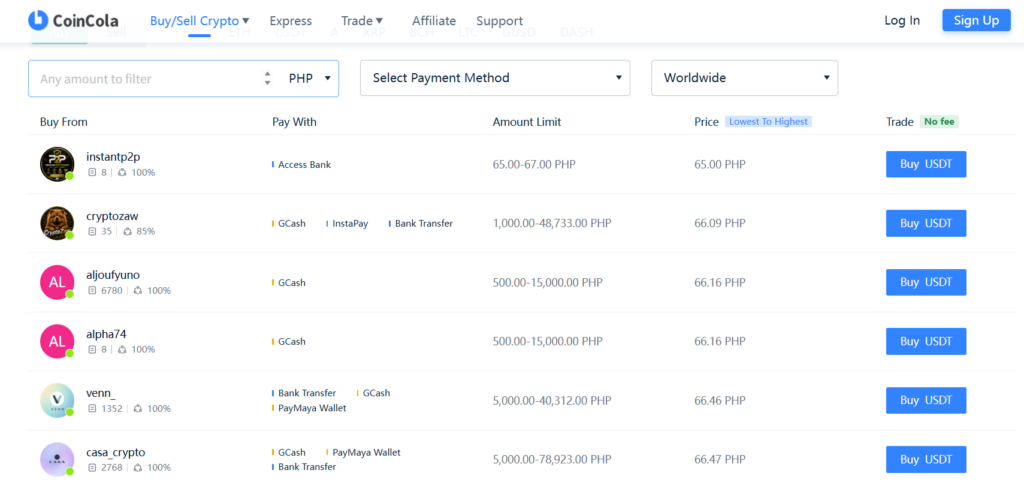The image size is (1024, 485).
Task: Focus the amount filter input field
Action: point(149,78)
